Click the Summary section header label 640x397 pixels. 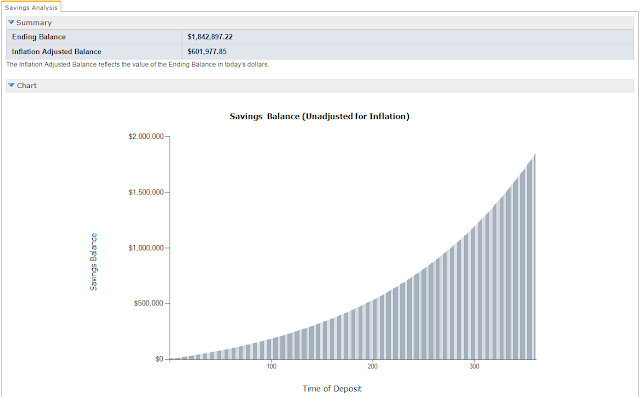click(x=34, y=23)
